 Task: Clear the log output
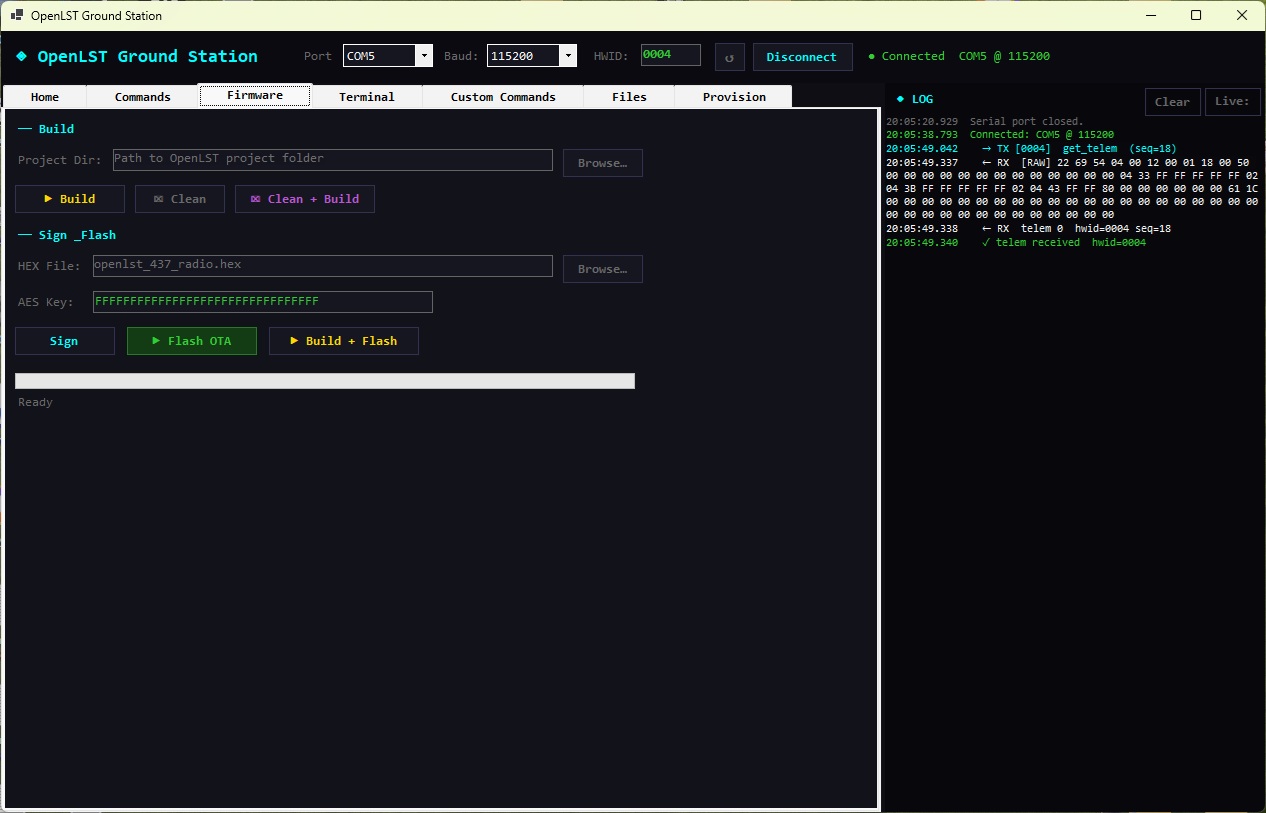pos(1172,101)
